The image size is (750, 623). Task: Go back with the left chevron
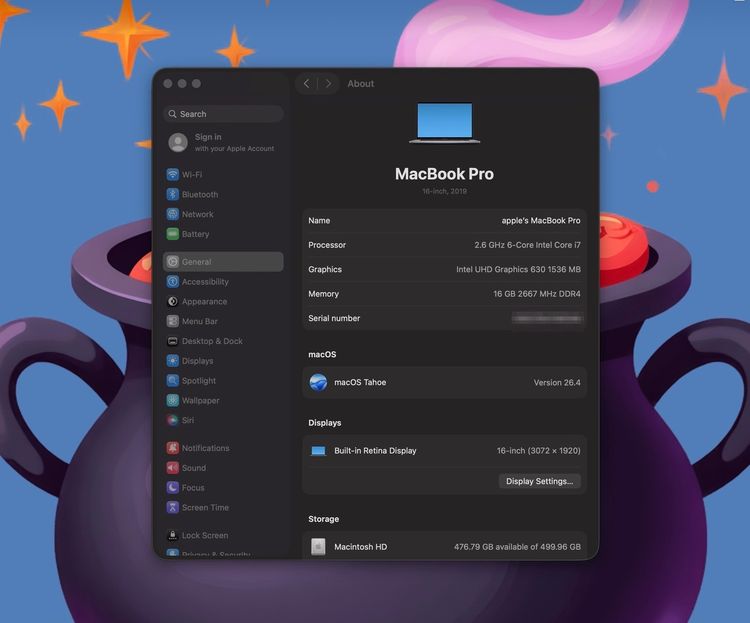pos(307,84)
